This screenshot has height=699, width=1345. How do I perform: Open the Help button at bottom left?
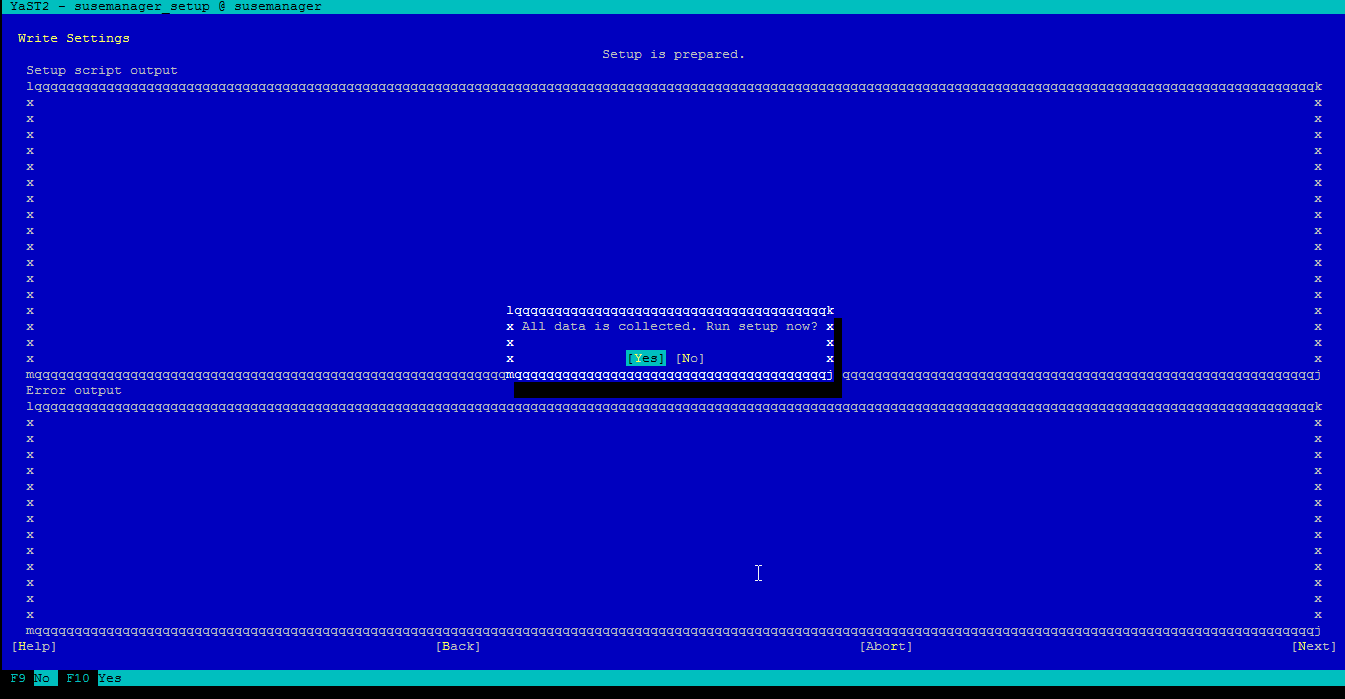[x=34, y=646]
